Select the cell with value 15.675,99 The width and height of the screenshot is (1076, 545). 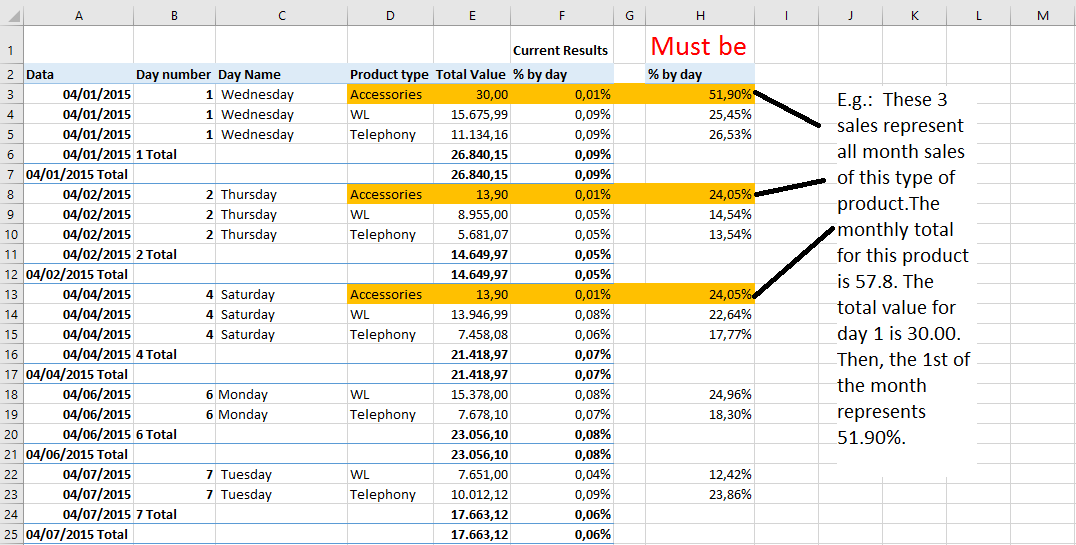point(472,114)
